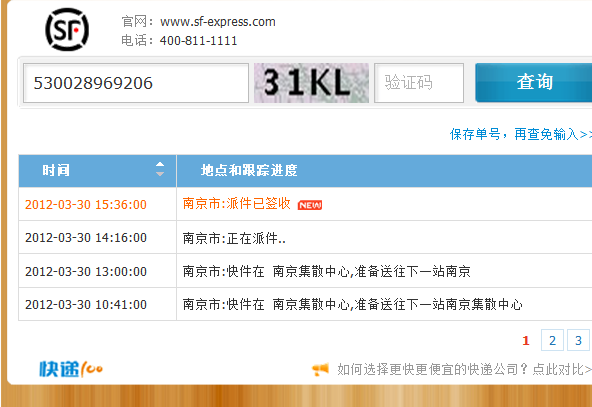Sort by the 时间 column header
The height and width of the screenshot is (407, 592).
(97, 171)
